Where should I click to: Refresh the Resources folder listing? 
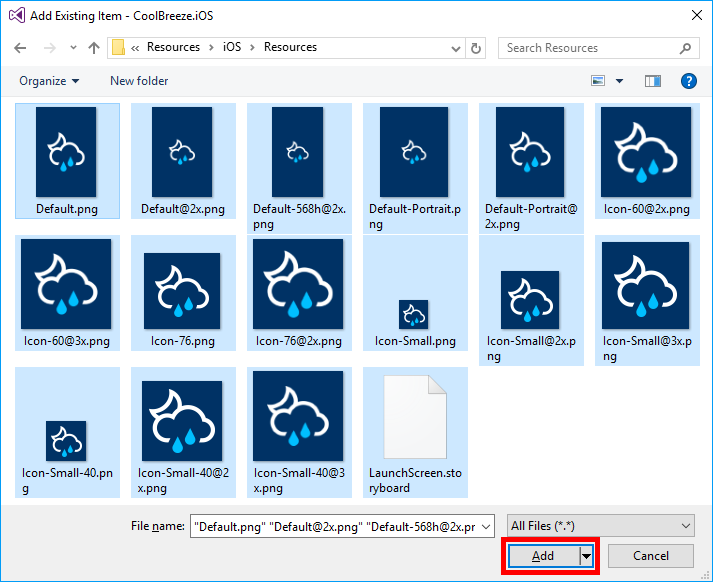point(477,48)
